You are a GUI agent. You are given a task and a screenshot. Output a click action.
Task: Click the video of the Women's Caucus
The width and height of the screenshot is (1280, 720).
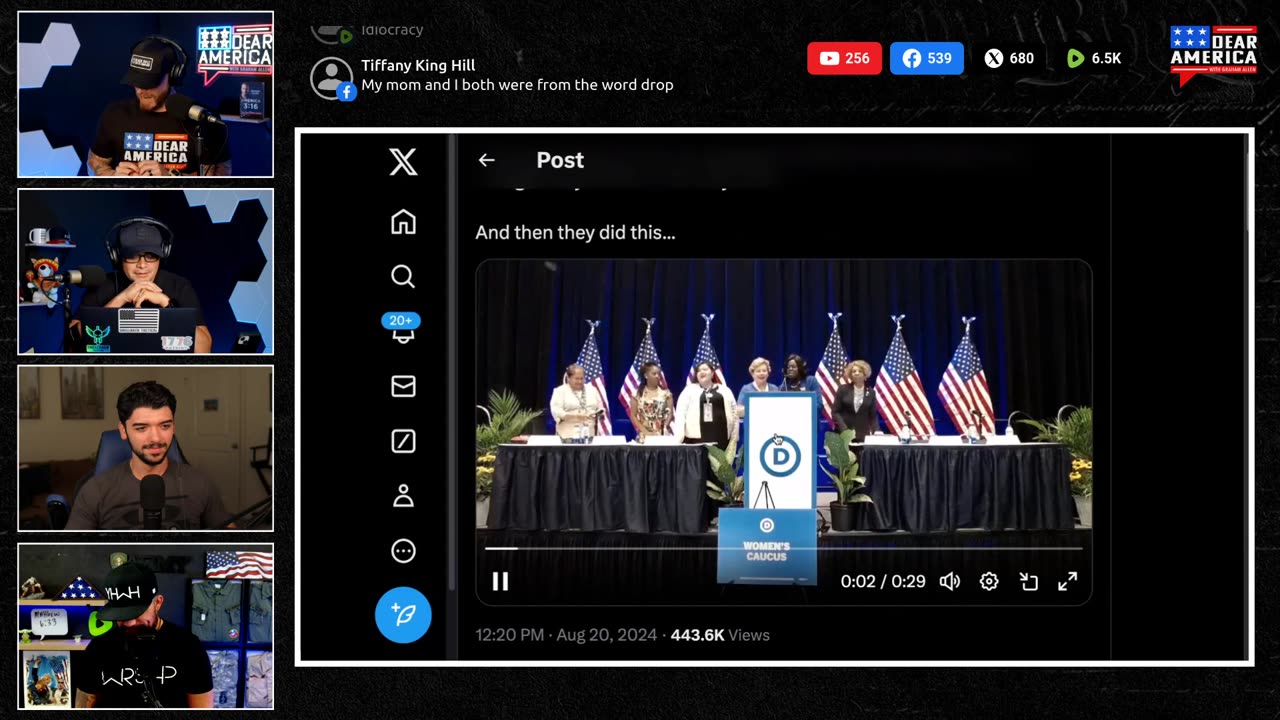(783, 432)
